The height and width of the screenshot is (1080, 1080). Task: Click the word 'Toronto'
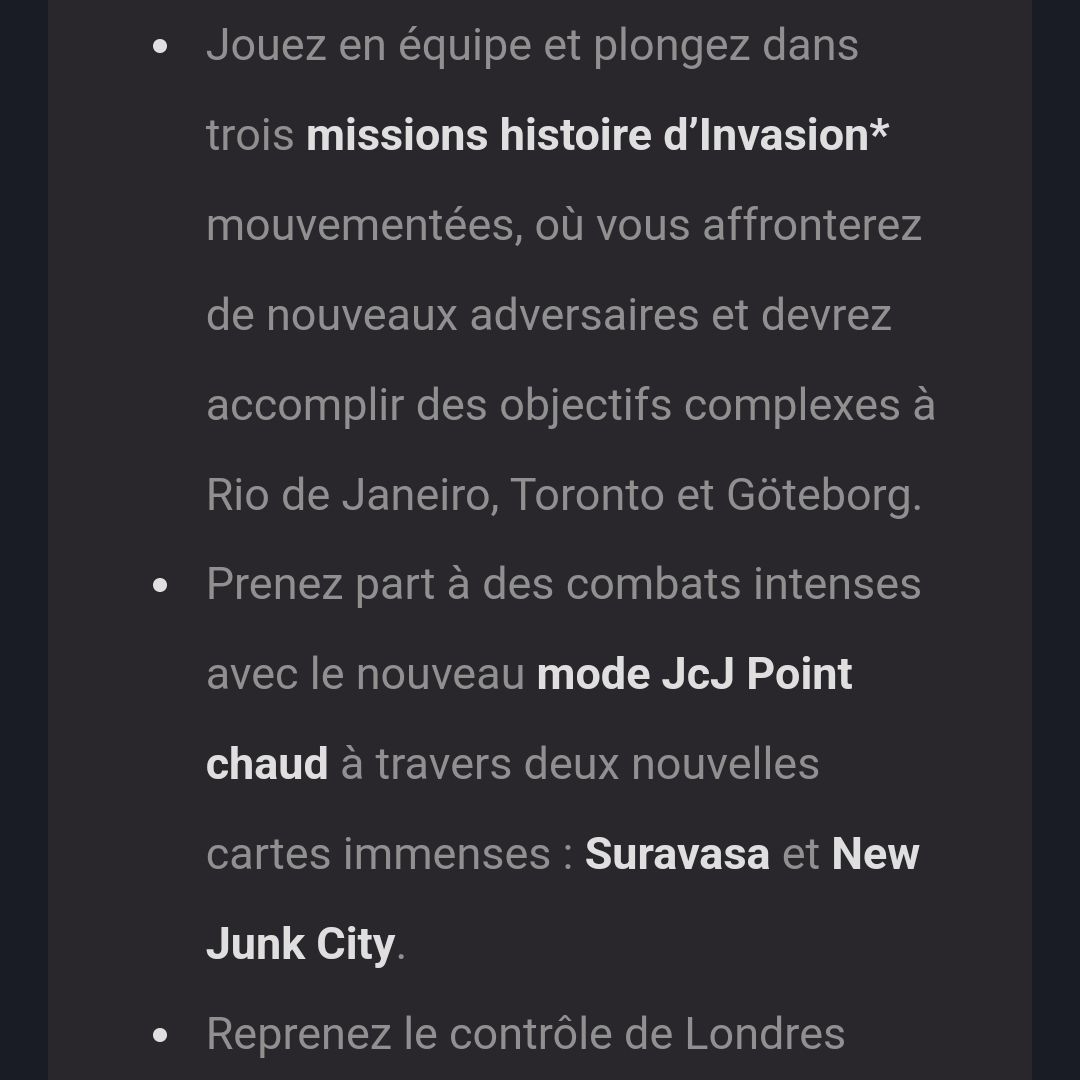(x=588, y=495)
